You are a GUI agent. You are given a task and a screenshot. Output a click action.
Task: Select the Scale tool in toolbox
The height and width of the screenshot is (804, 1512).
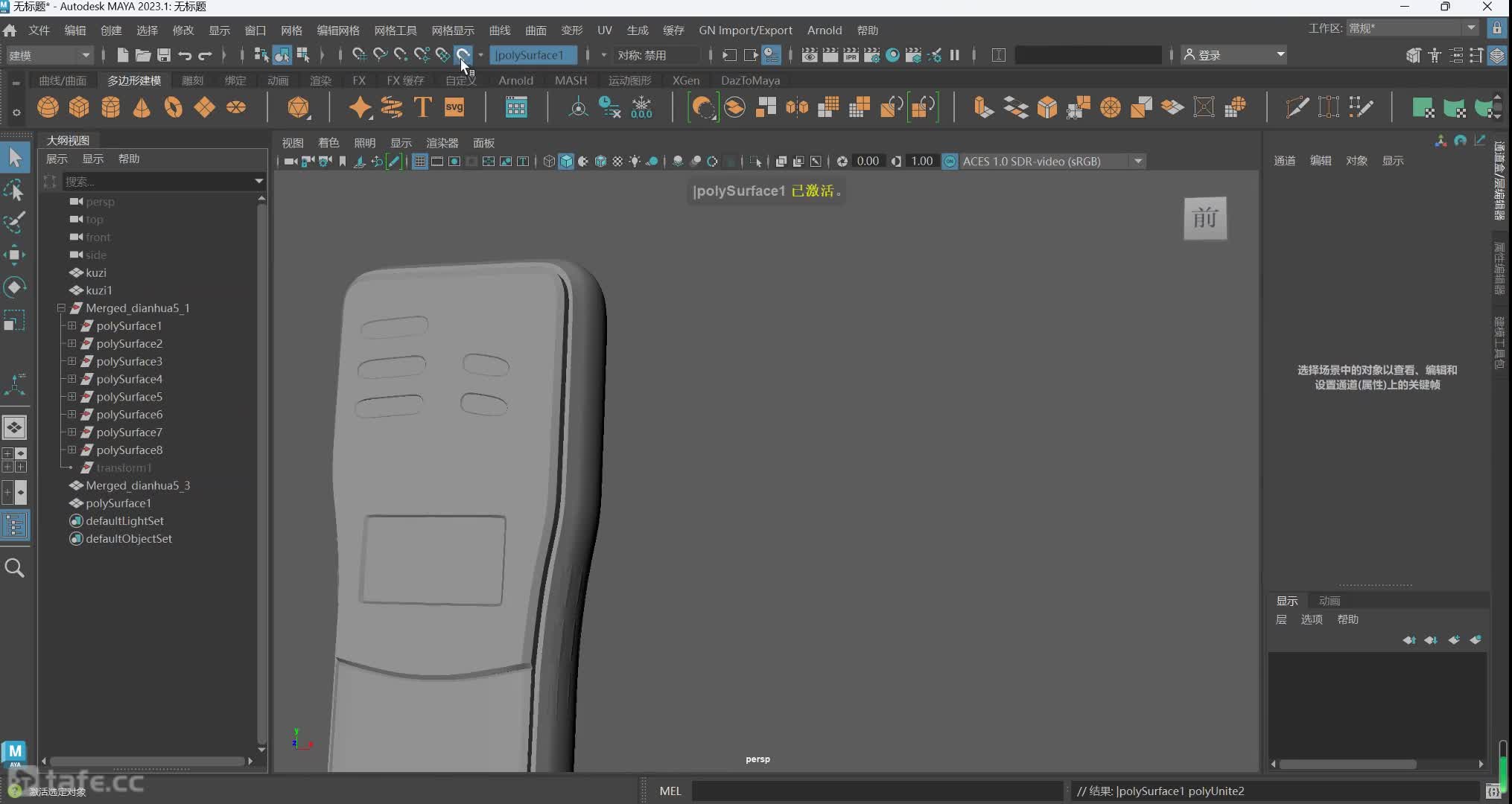[x=14, y=320]
